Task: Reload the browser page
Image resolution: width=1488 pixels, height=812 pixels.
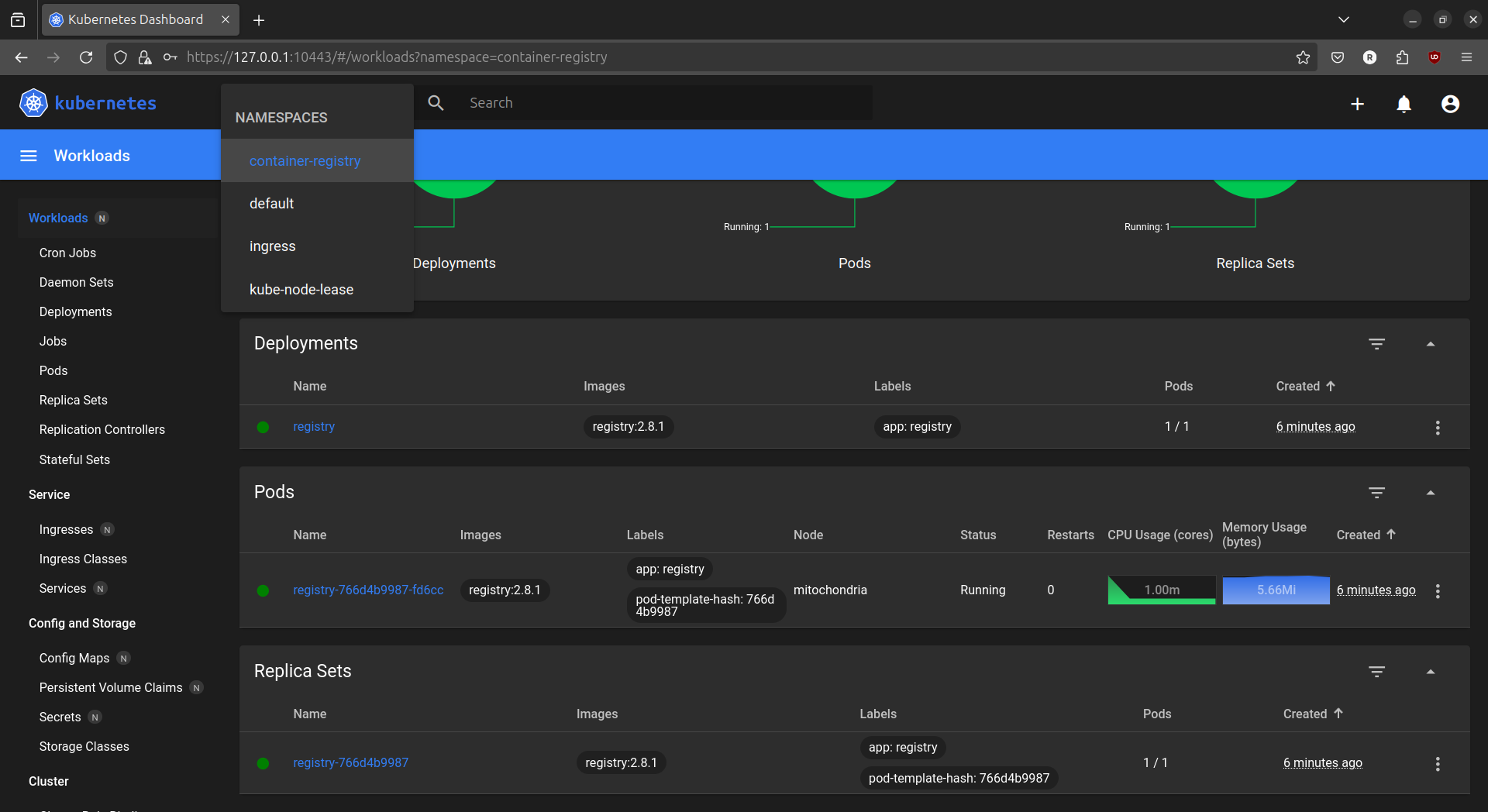Action: coord(86,57)
